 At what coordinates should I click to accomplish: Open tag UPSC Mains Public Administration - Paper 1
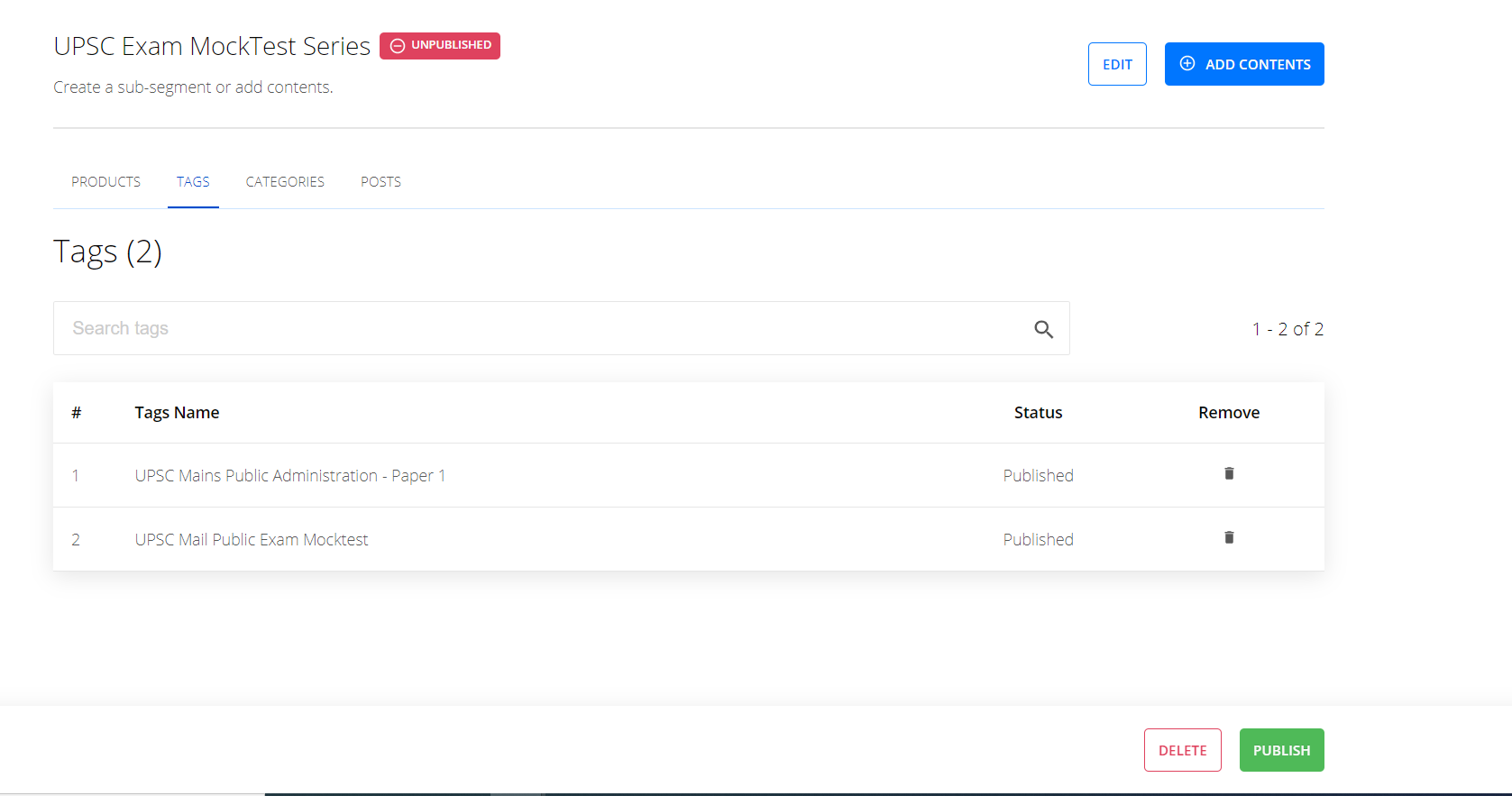click(290, 475)
